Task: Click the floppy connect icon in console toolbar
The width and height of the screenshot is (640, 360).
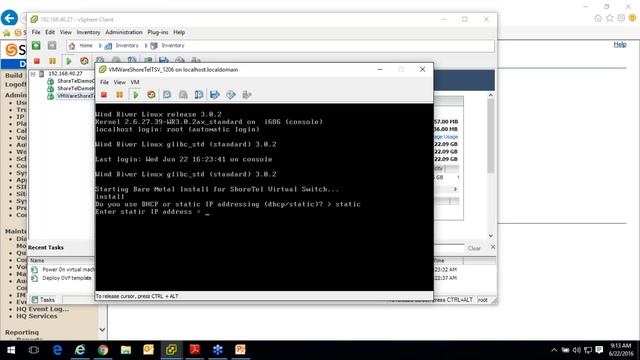Action: (x=215, y=95)
